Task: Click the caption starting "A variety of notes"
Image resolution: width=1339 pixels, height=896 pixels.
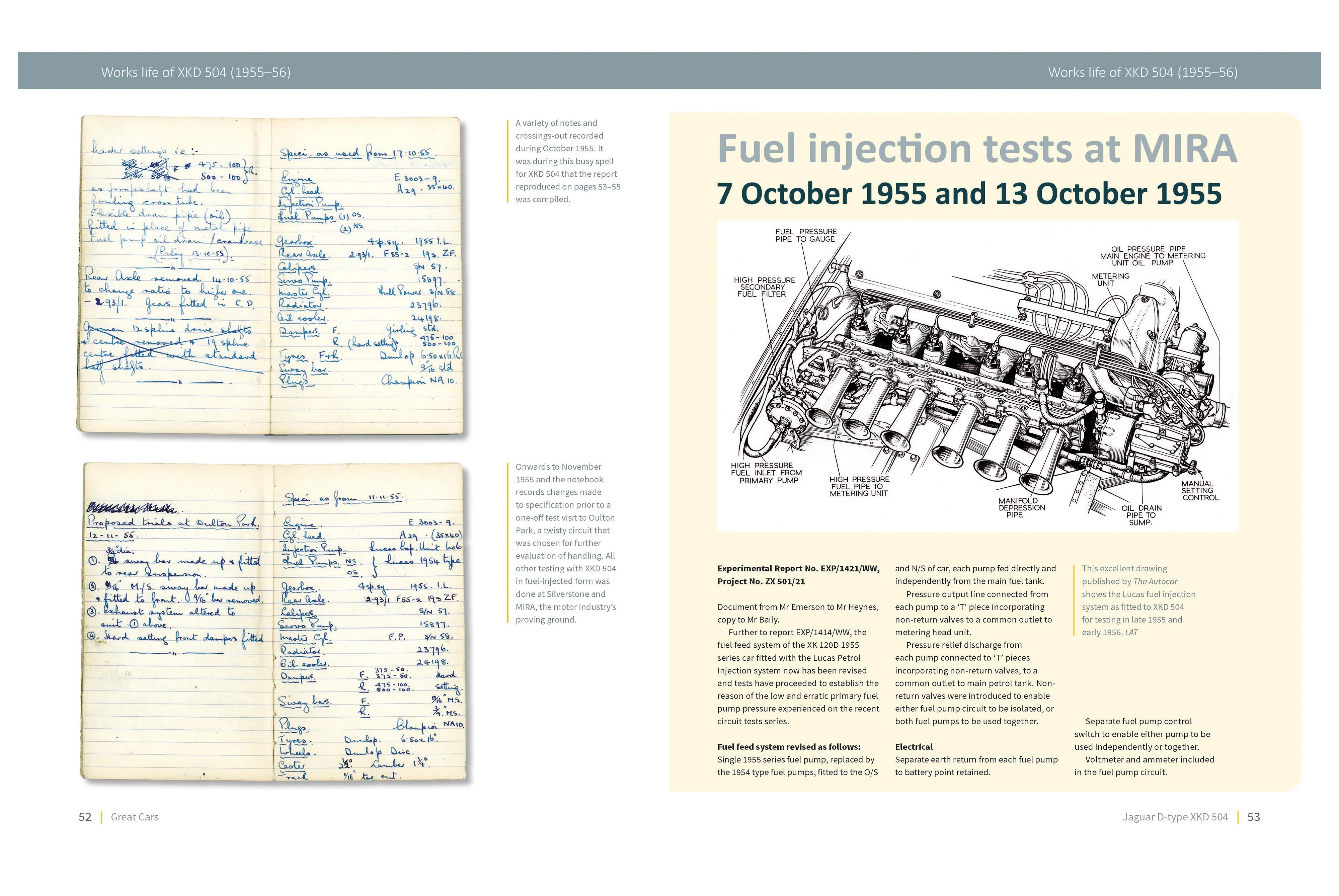Action: 567,161
